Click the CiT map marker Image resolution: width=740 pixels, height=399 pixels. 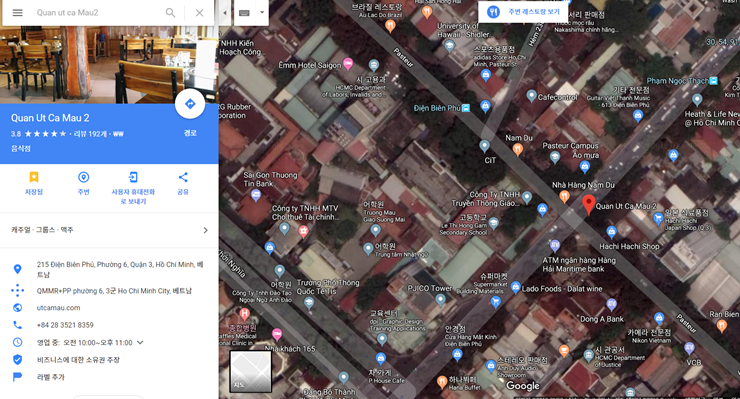coord(484,146)
